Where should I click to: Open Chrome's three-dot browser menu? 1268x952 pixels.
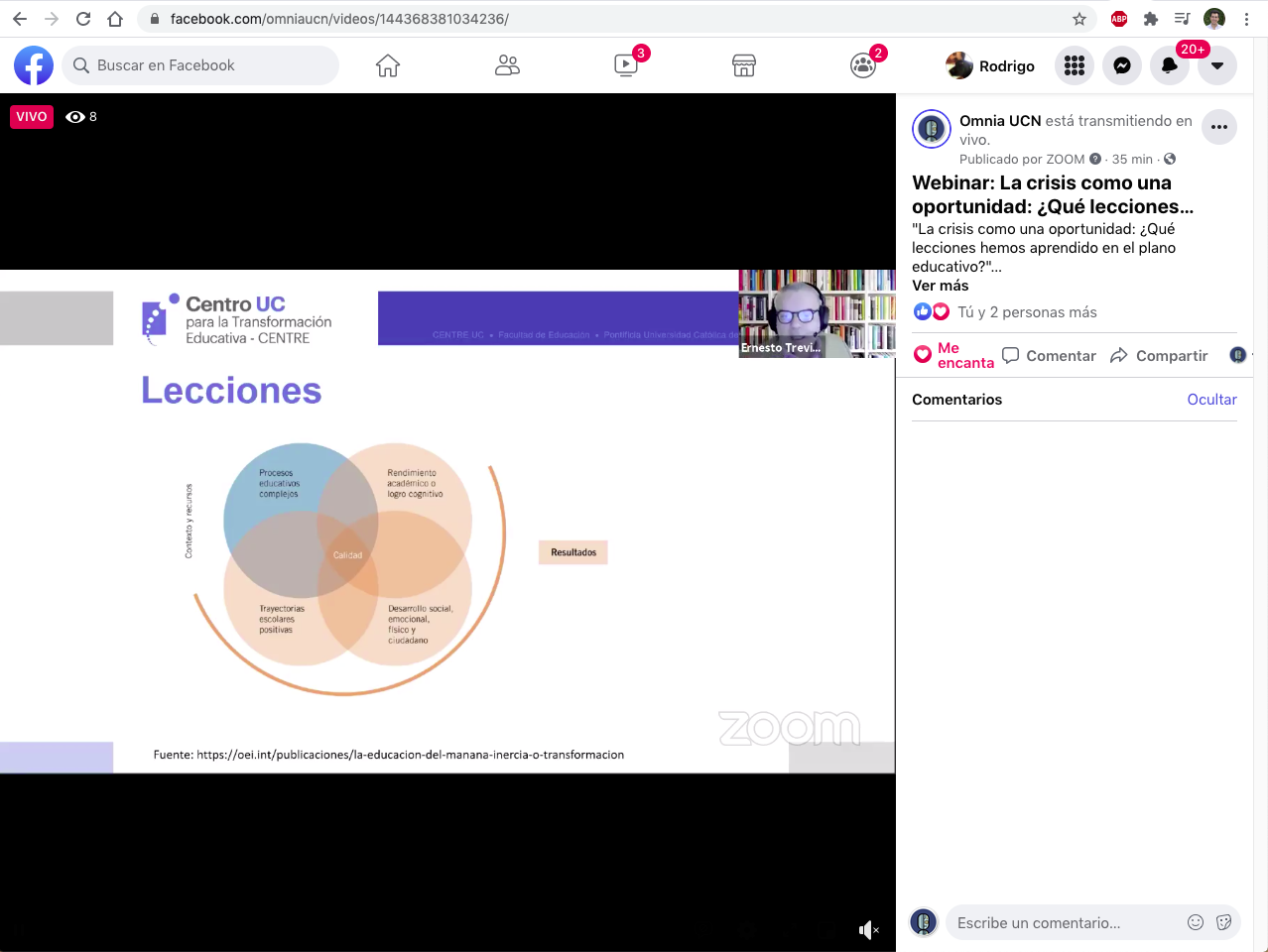(x=1246, y=19)
